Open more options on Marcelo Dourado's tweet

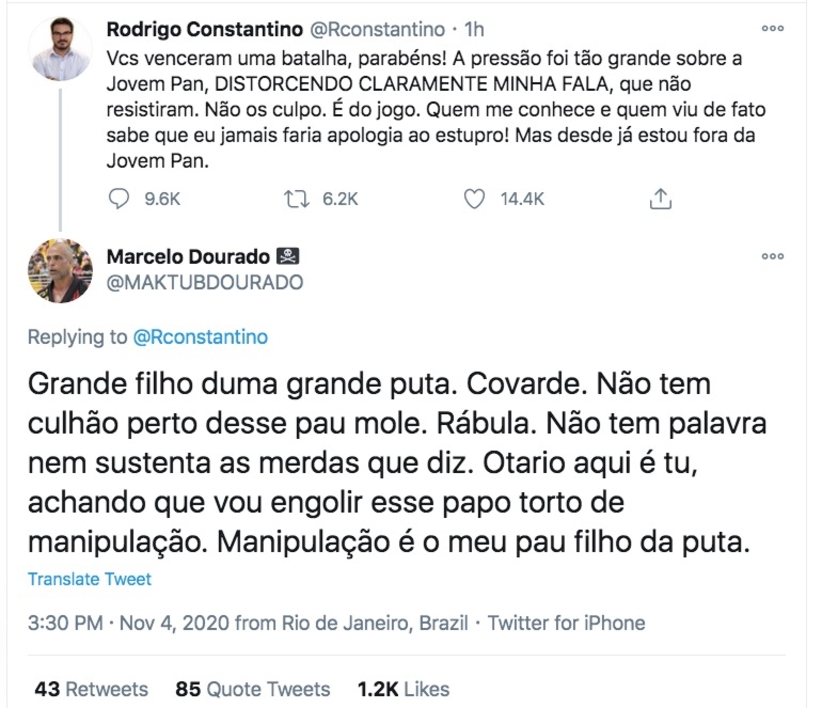pyautogui.click(x=772, y=256)
